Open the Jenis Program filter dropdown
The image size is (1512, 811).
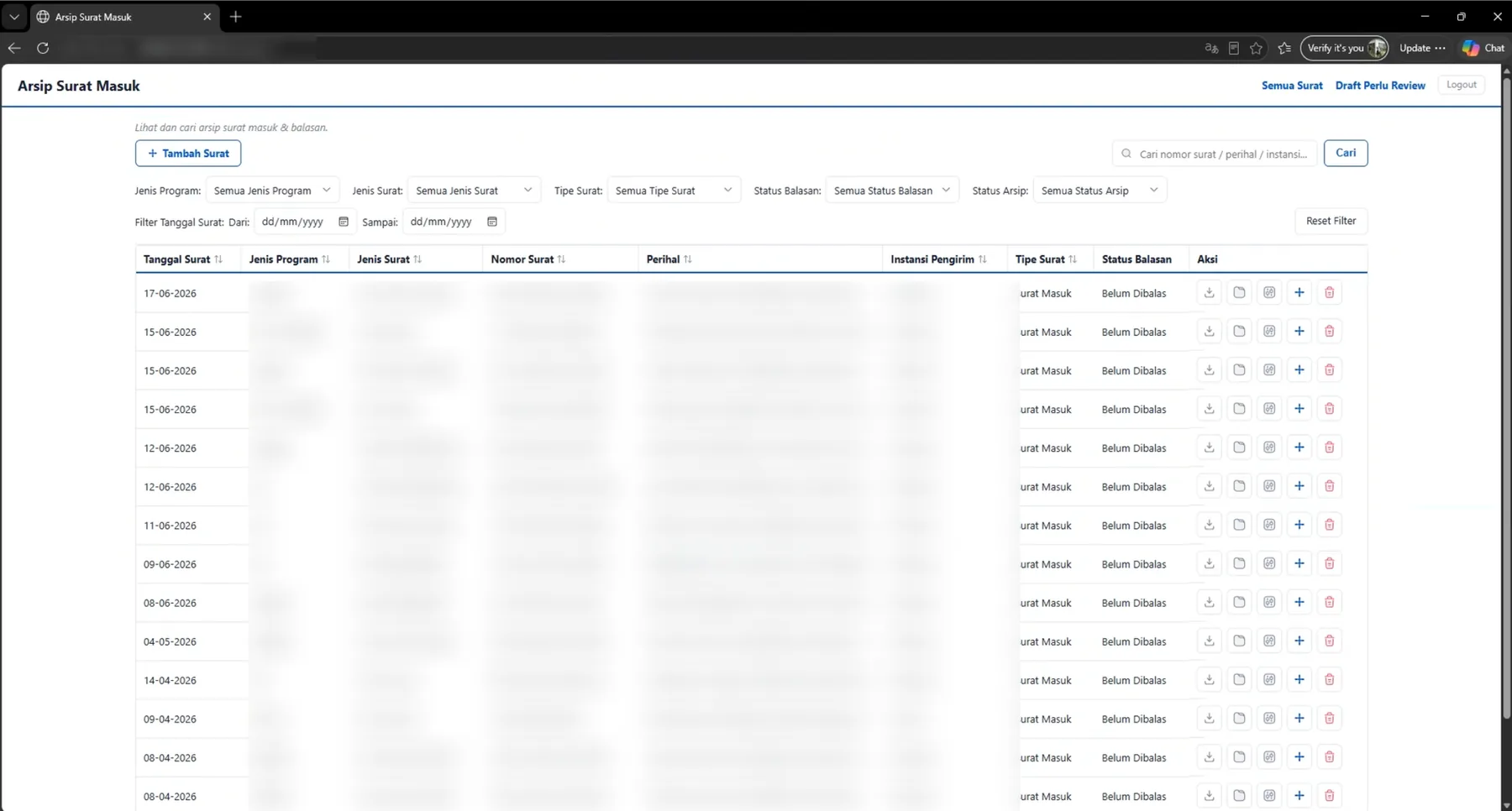click(x=272, y=191)
